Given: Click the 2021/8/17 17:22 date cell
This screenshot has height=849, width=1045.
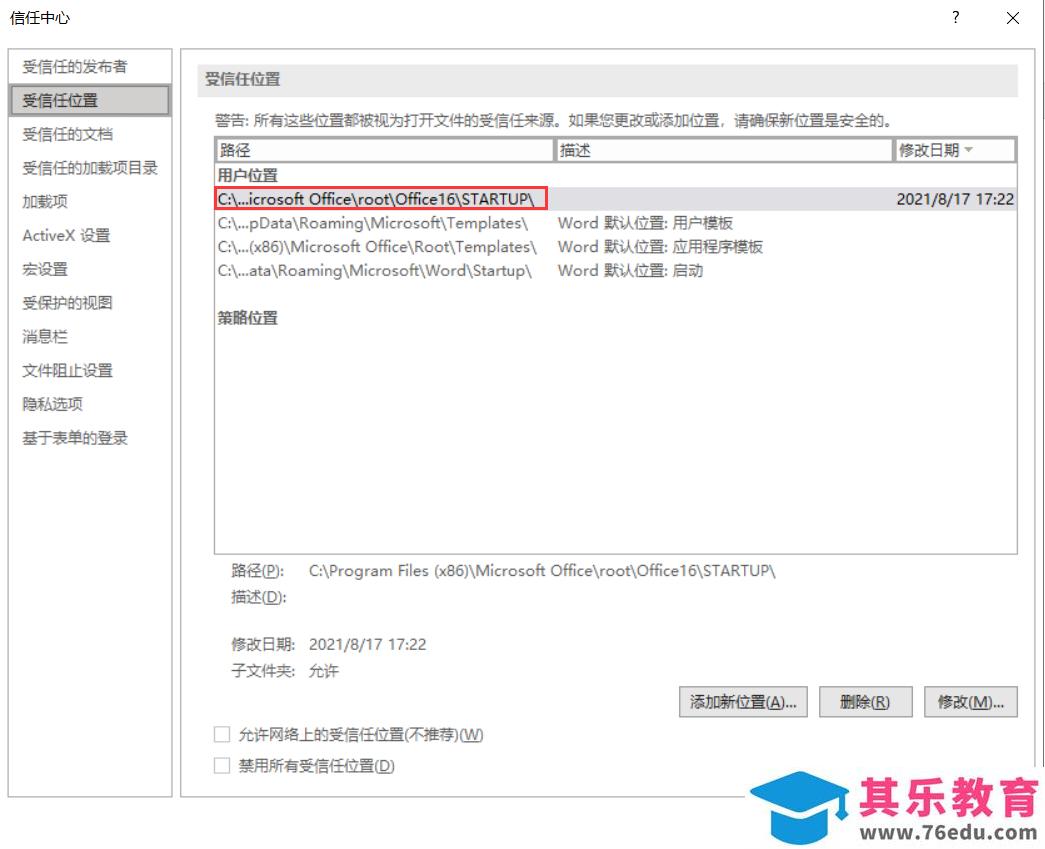Looking at the screenshot, I should [x=955, y=199].
